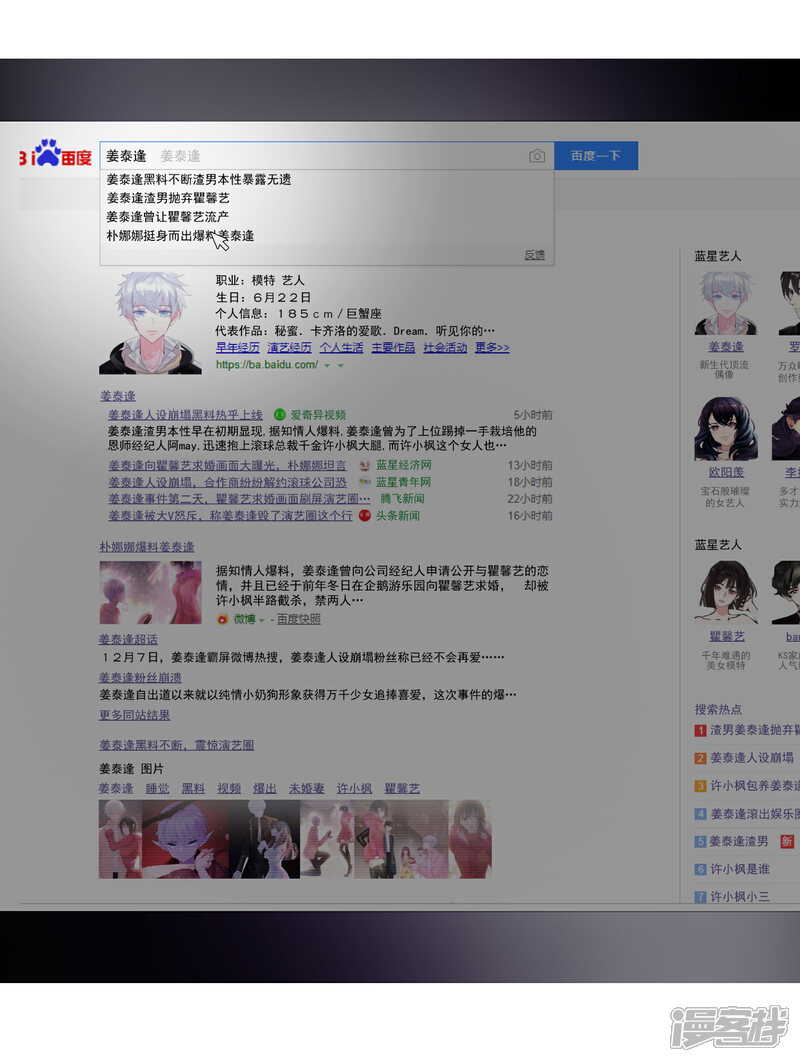The width and height of the screenshot is (800, 1062).
Task: Open the 更多同站结果 link
Action: 134,715
